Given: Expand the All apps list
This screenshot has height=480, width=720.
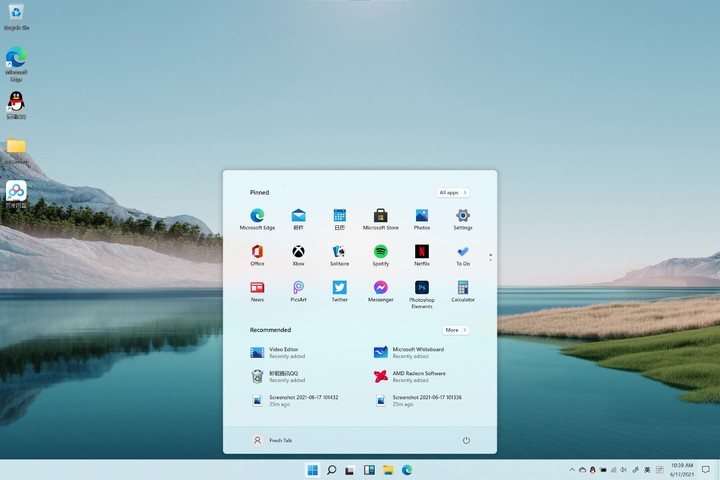Looking at the screenshot, I should (452, 192).
